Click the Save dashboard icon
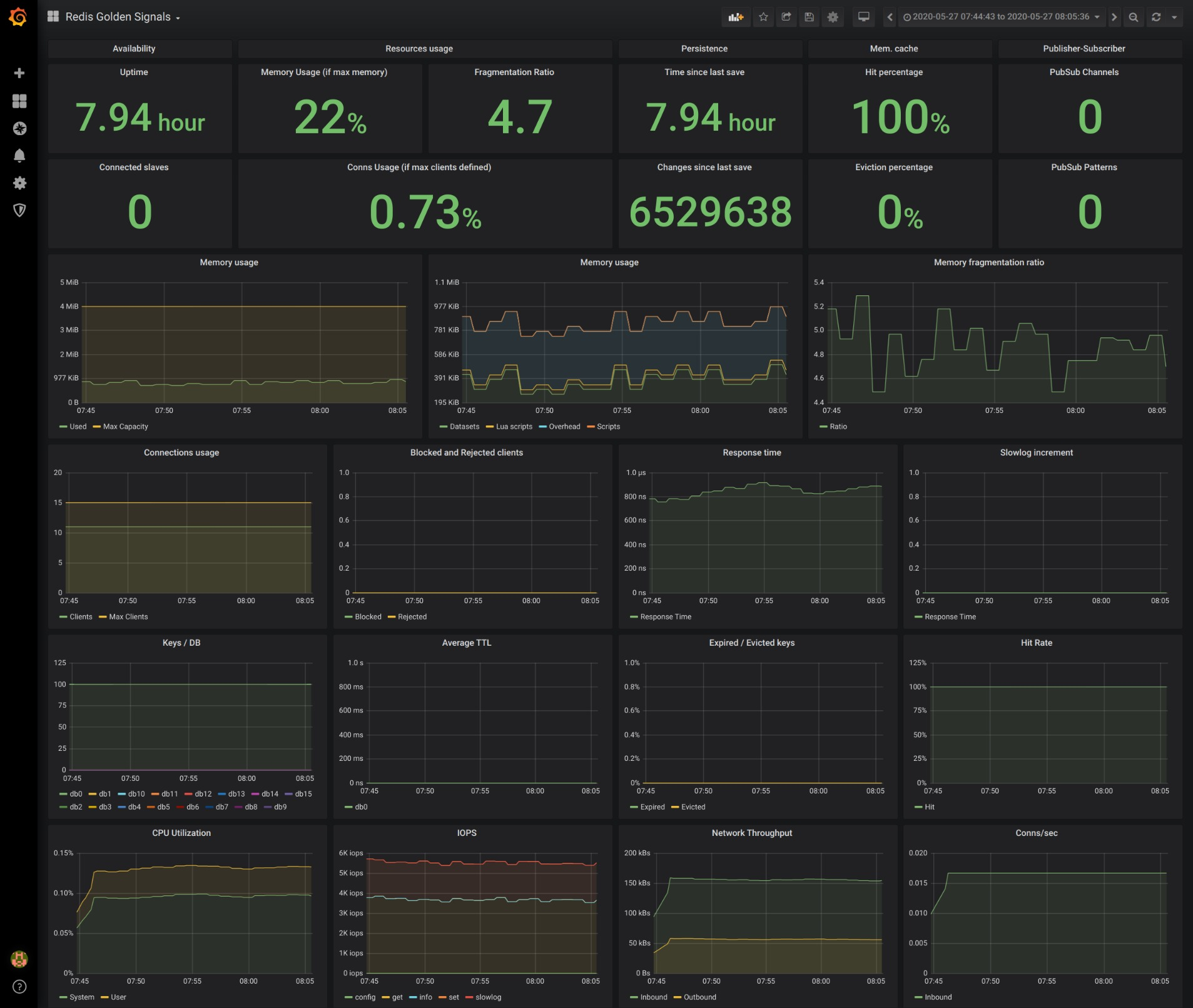This screenshot has width=1193, height=1008. [x=810, y=17]
